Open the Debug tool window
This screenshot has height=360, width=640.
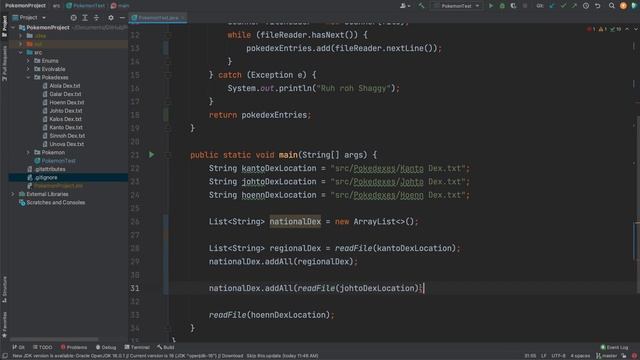106,347
